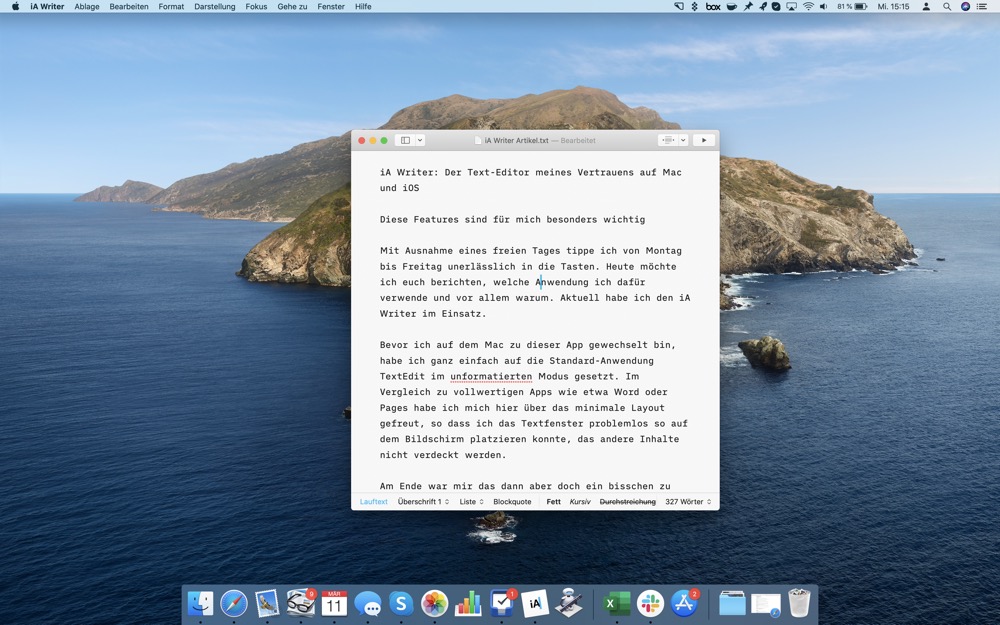Click the Blockquote button
Screen dimensions: 1000x625
pos(512,502)
